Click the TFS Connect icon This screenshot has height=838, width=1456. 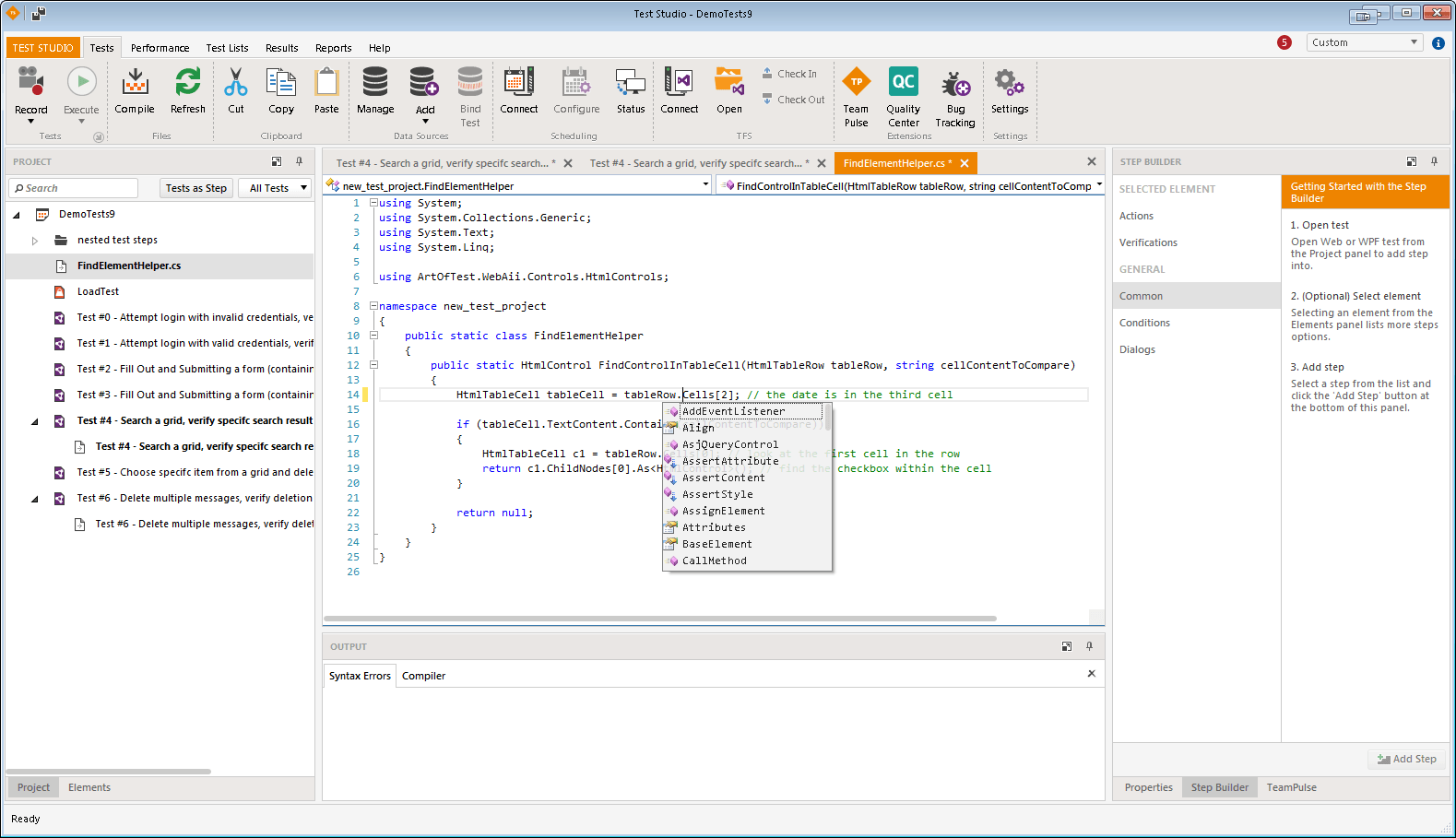coord(680,82)
